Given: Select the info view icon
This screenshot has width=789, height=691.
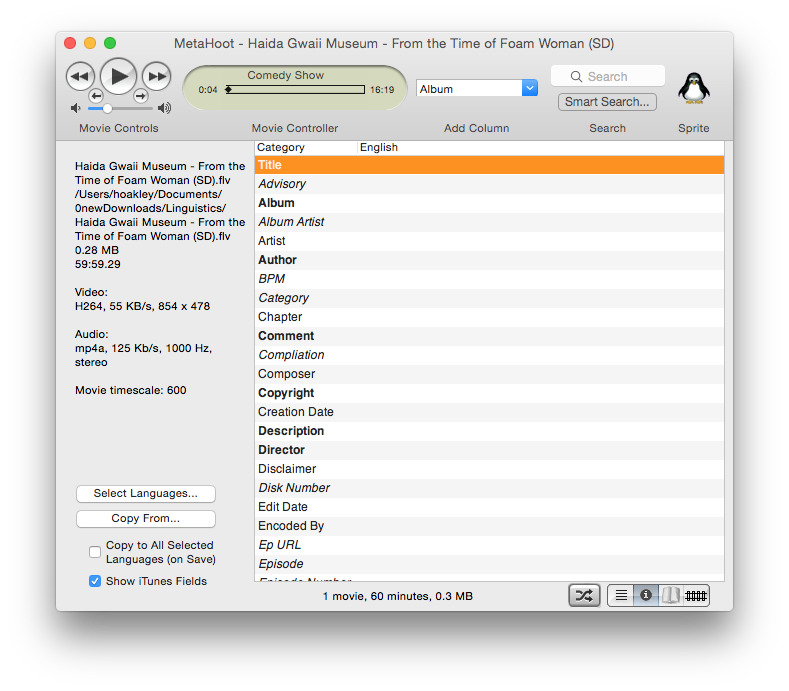Looking at the screenshot, I should [x=646, y=596].
